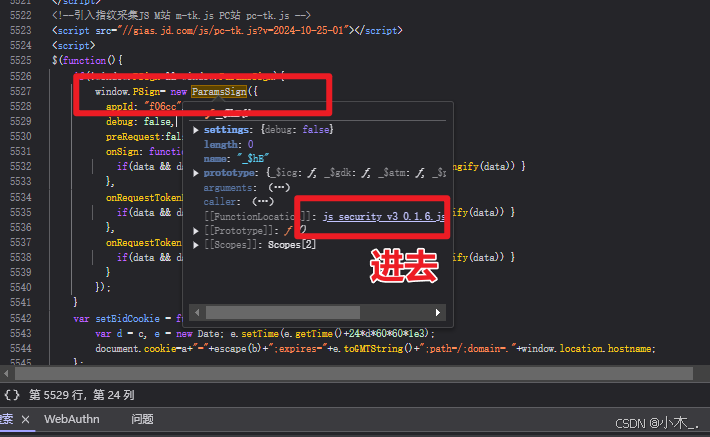This screenshot has height=437, width=710.
Task: Set breakpoint on line number 5523
Action: (x=21, y=30)
